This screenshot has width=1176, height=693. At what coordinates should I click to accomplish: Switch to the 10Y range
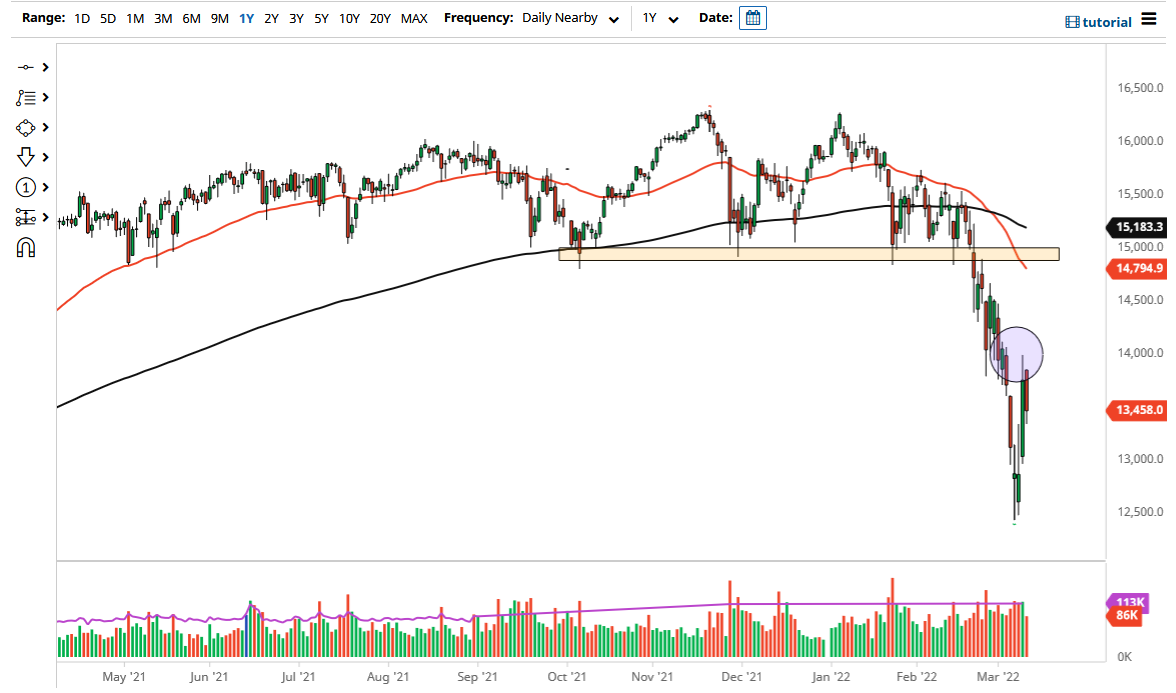point(348,18)
